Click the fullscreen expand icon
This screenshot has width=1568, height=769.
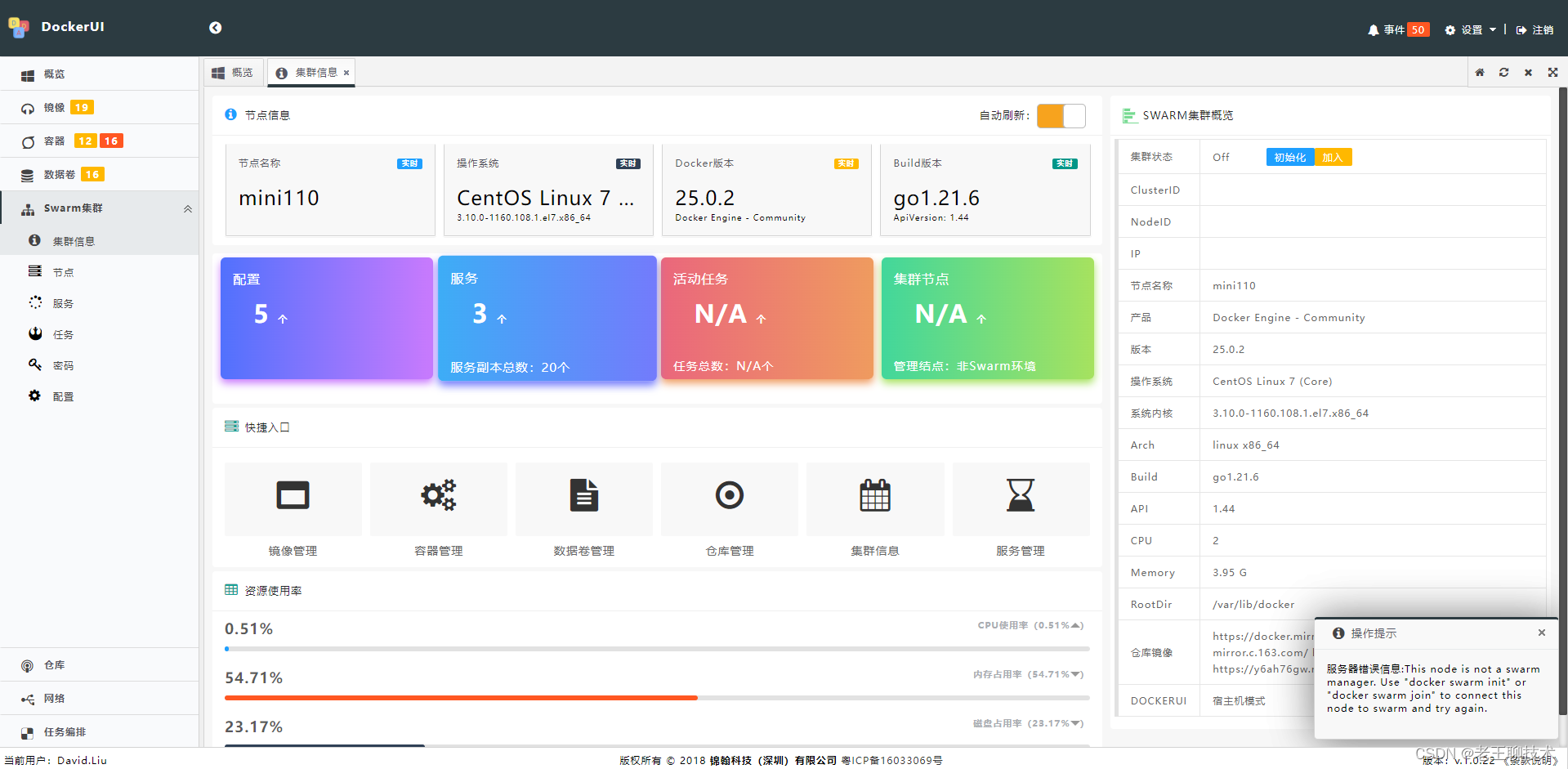(1552, 73)
